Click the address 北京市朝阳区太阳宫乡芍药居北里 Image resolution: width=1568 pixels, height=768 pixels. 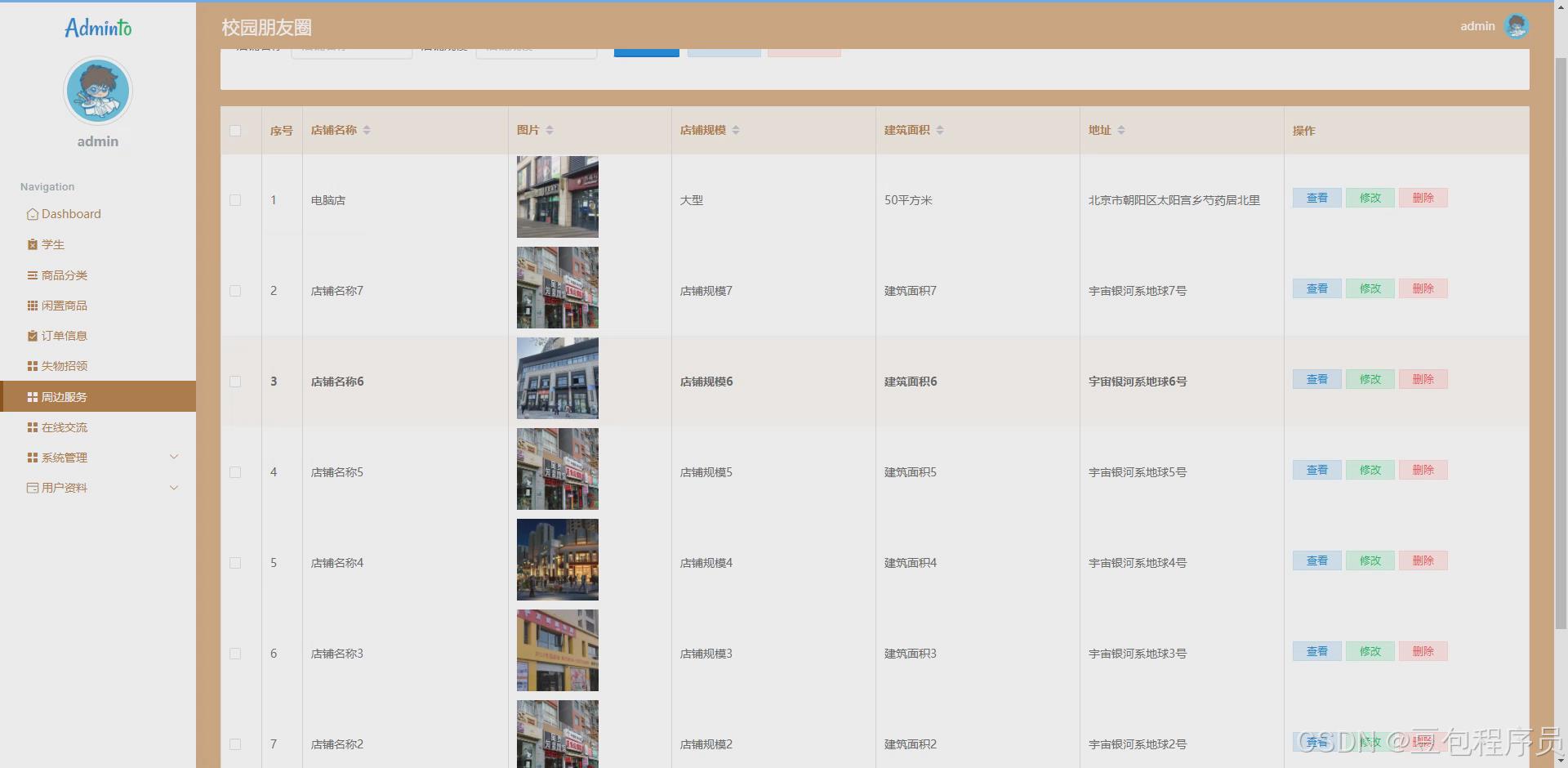click(1174, 200)
